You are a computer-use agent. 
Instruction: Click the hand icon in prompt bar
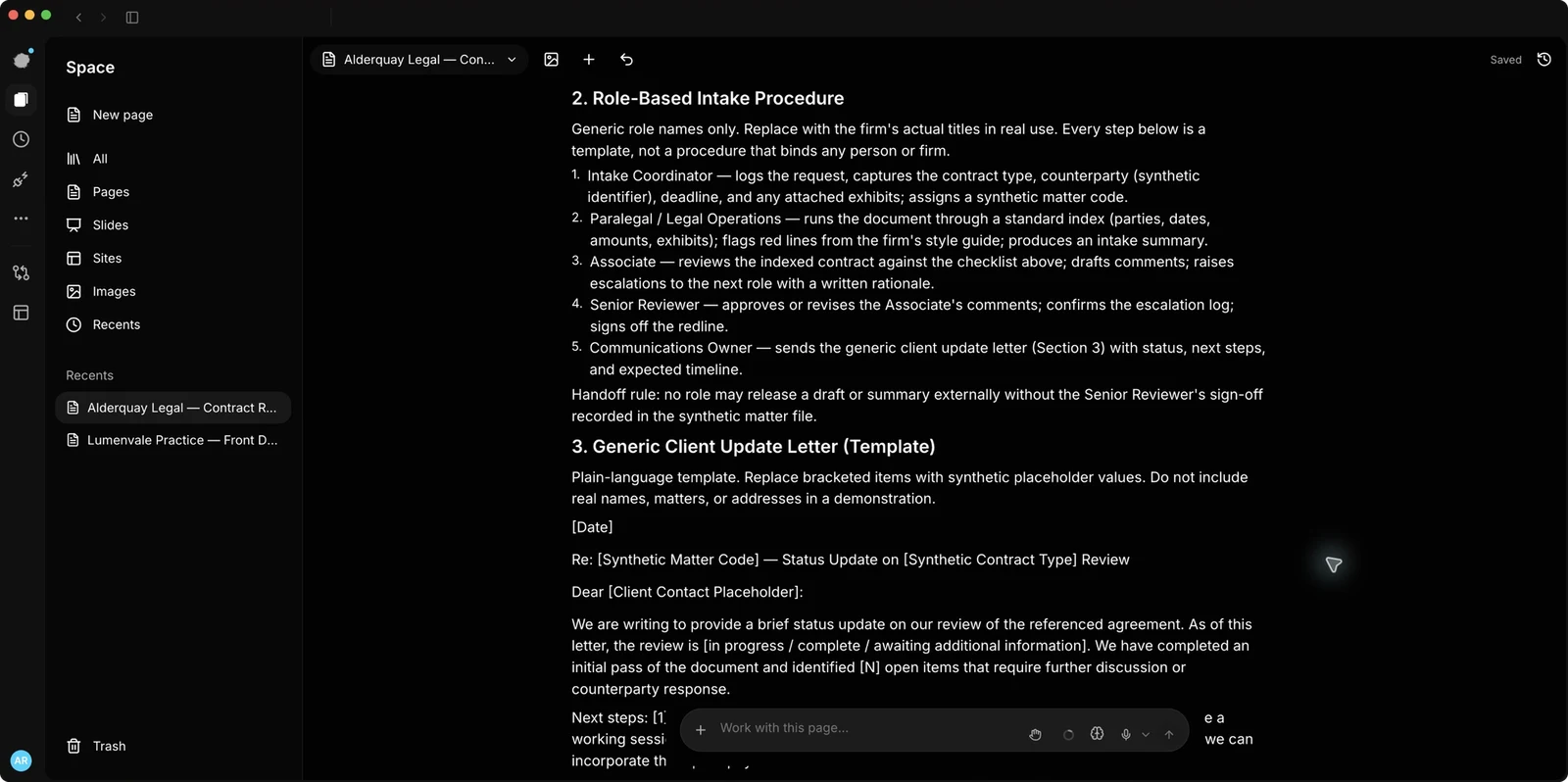click(x=1036, y=734)
